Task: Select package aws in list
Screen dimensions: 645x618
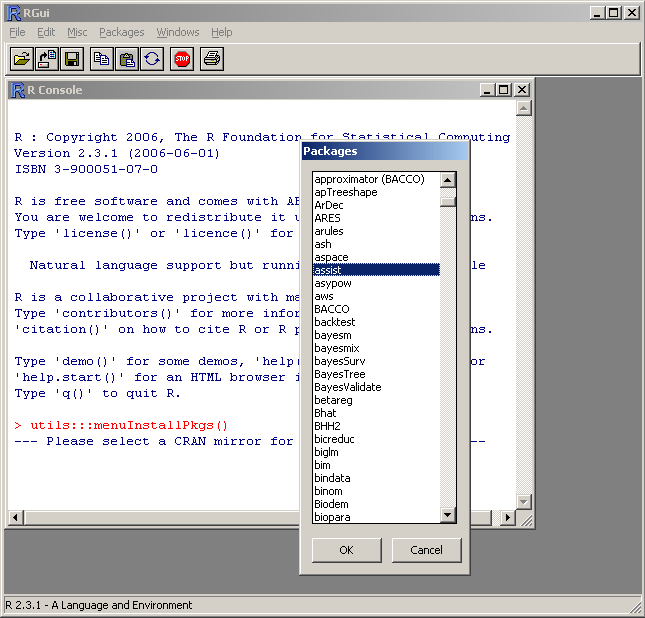Action: [x=376, y=296]
